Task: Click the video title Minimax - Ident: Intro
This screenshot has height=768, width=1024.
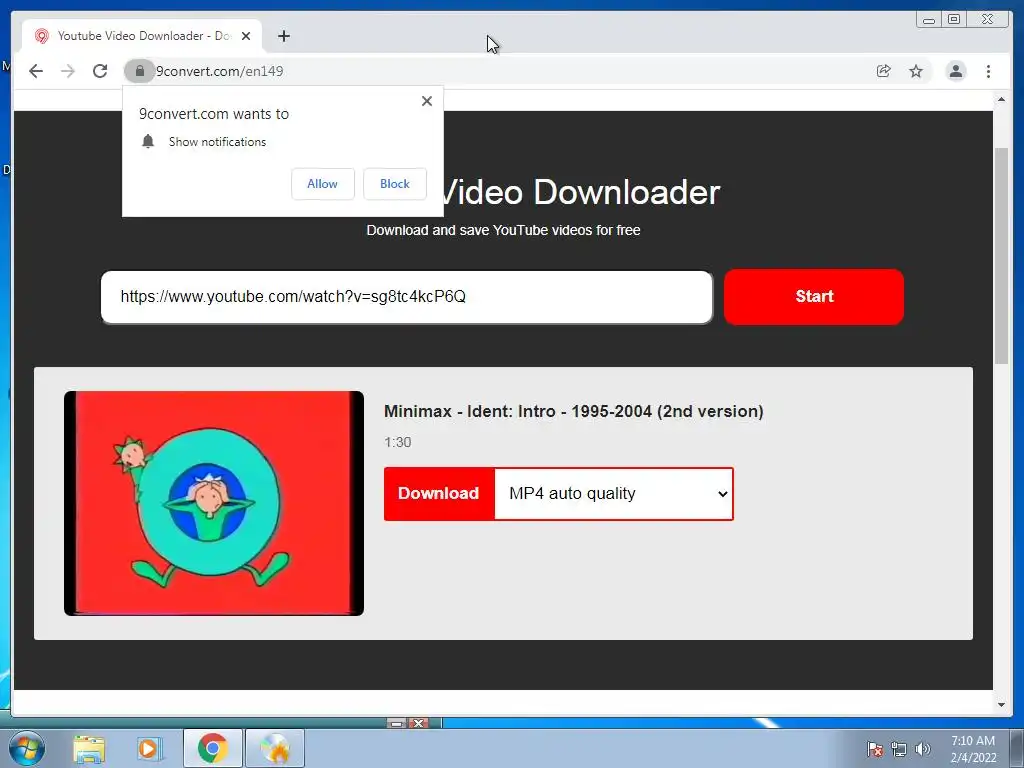Action: [x=573, y=411]
